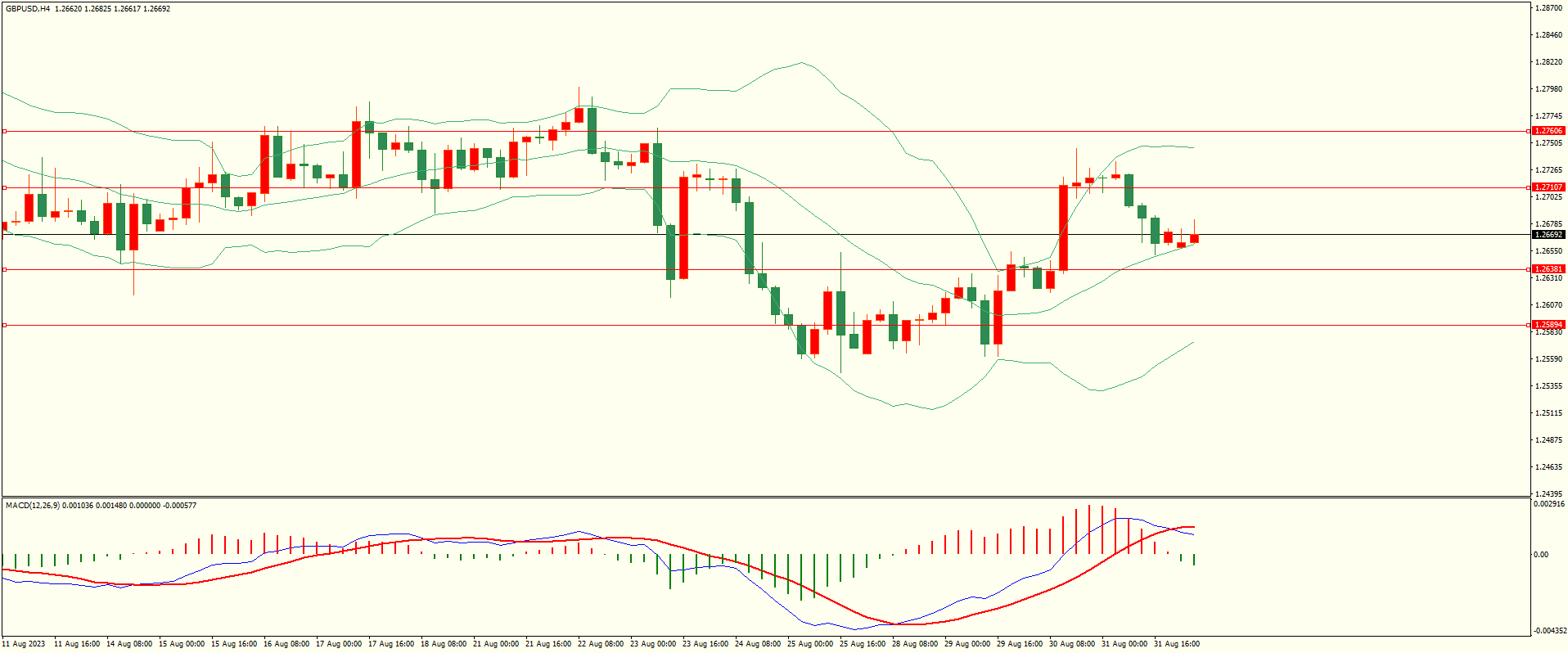Select the red horizontal line at 1.27606

(765, 131)
